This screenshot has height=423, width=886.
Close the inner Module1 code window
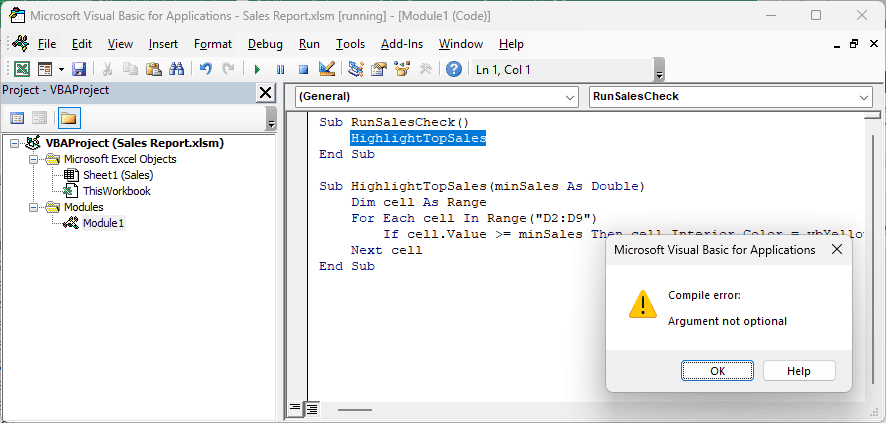[x=872, y=44]
